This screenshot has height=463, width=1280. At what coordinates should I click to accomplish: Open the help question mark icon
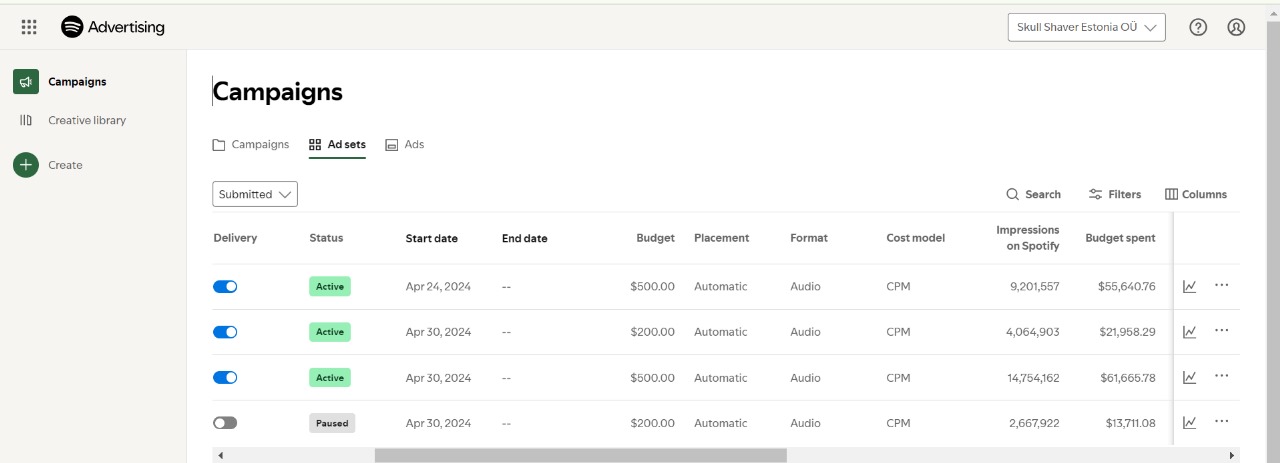pos(1198,27)
